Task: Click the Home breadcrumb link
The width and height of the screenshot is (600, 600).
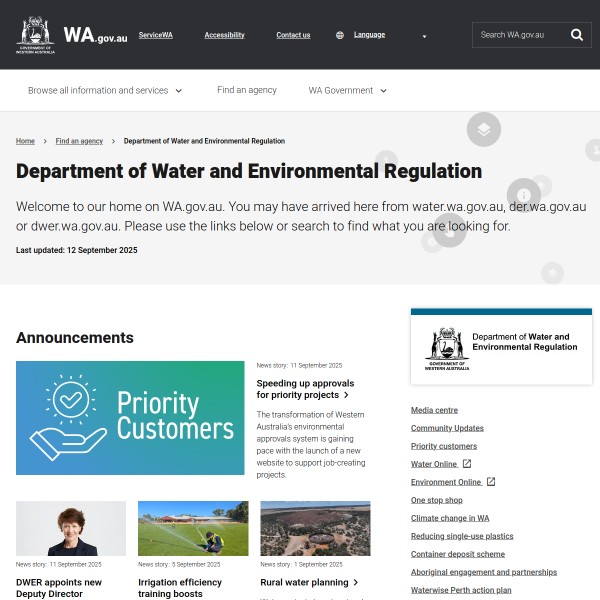Action: (25, 141)
